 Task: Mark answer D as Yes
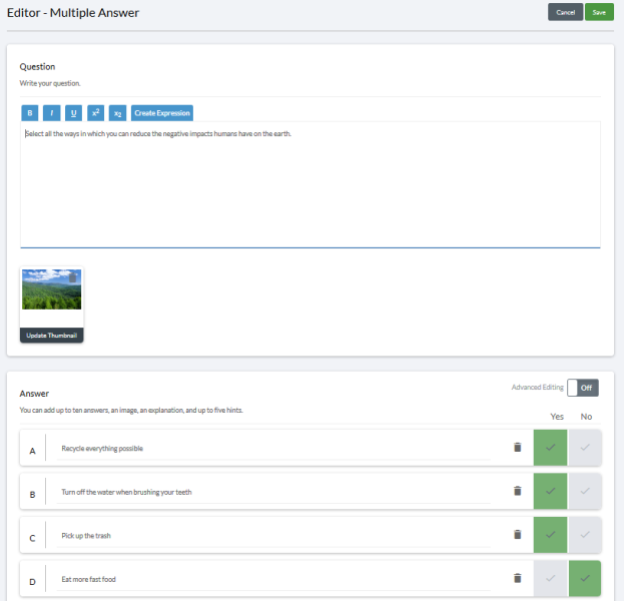point(551,578)
